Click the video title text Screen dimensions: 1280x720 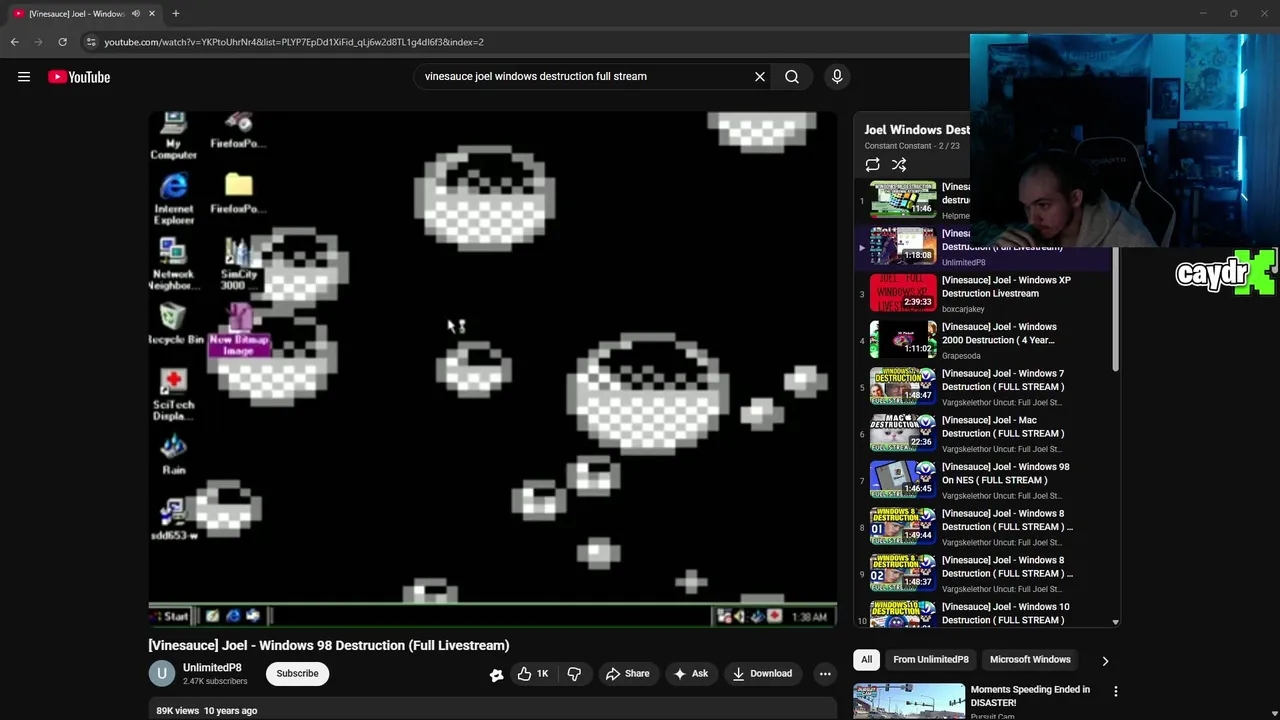click(x=329, y=646)
